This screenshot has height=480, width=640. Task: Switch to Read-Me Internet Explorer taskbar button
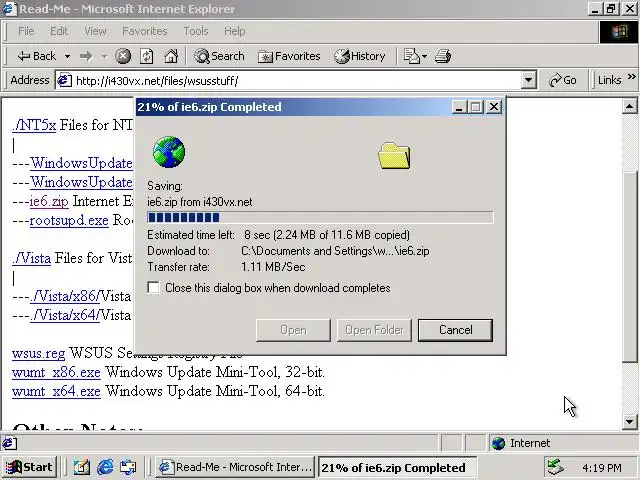click(235, 467)
